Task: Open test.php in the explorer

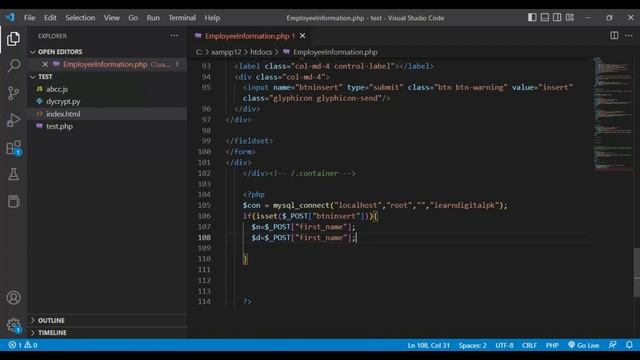Action: coord(60,126)
